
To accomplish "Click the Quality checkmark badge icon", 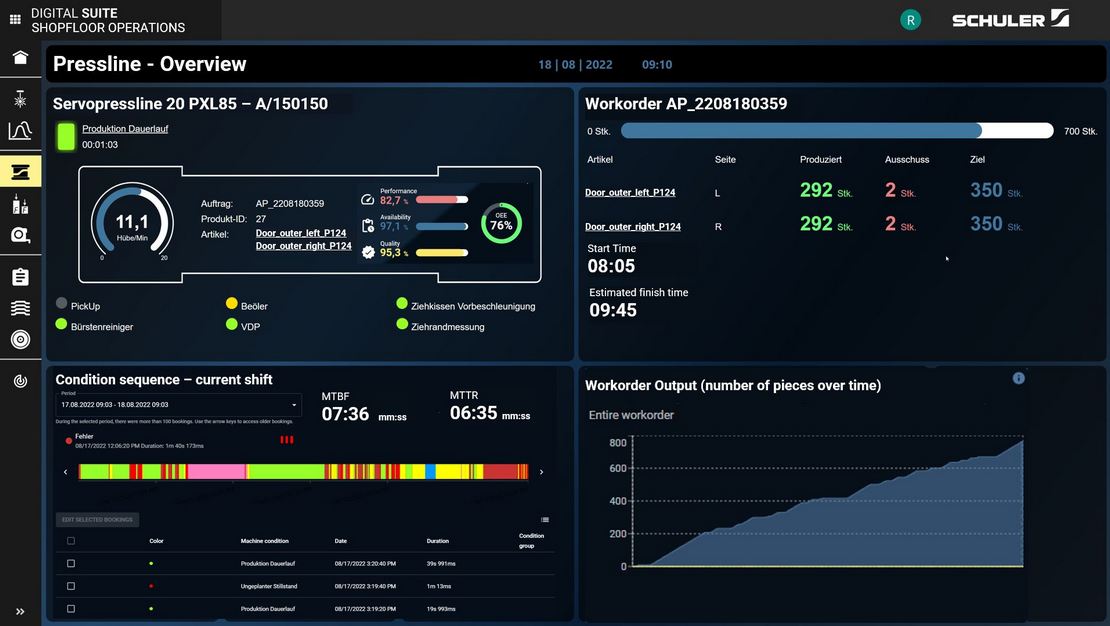I will (x=368, y=252).
